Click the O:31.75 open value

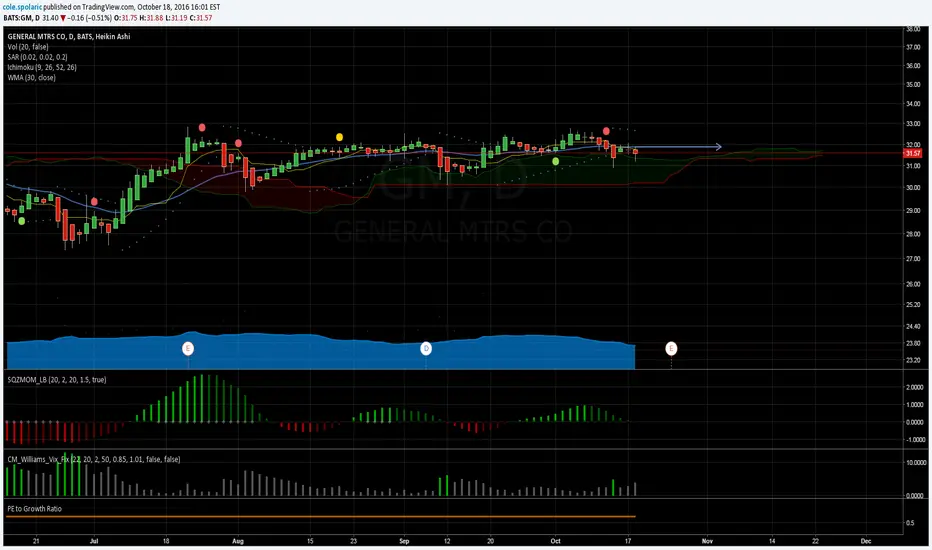coord(125,18)
